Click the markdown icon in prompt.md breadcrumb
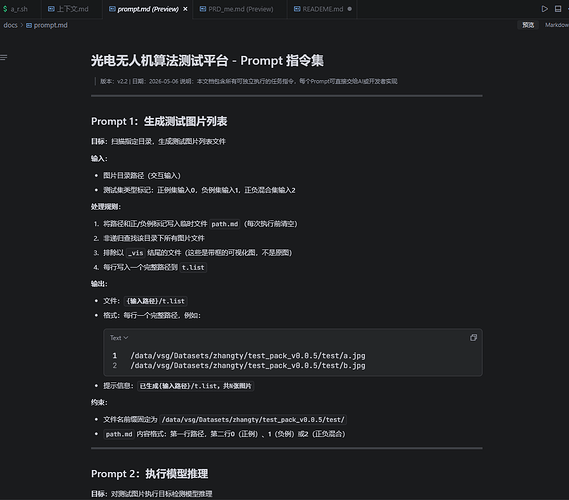The image size is (569, 500). [x=29, y=25]
